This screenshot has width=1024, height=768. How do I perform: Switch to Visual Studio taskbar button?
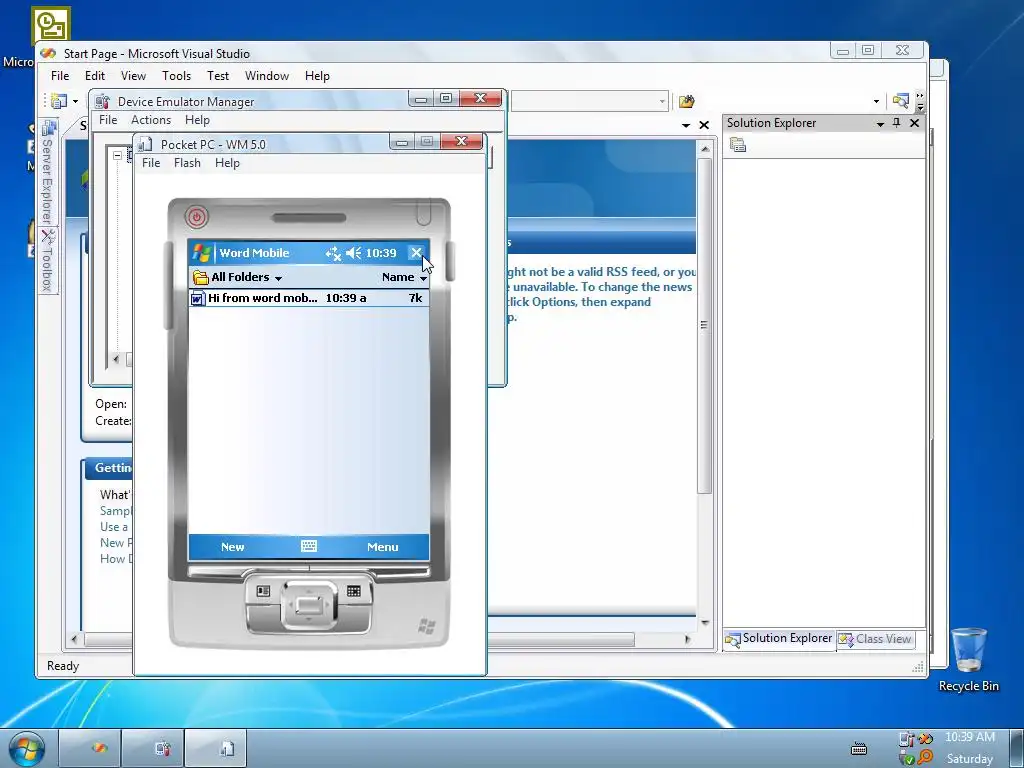[88, 748]
